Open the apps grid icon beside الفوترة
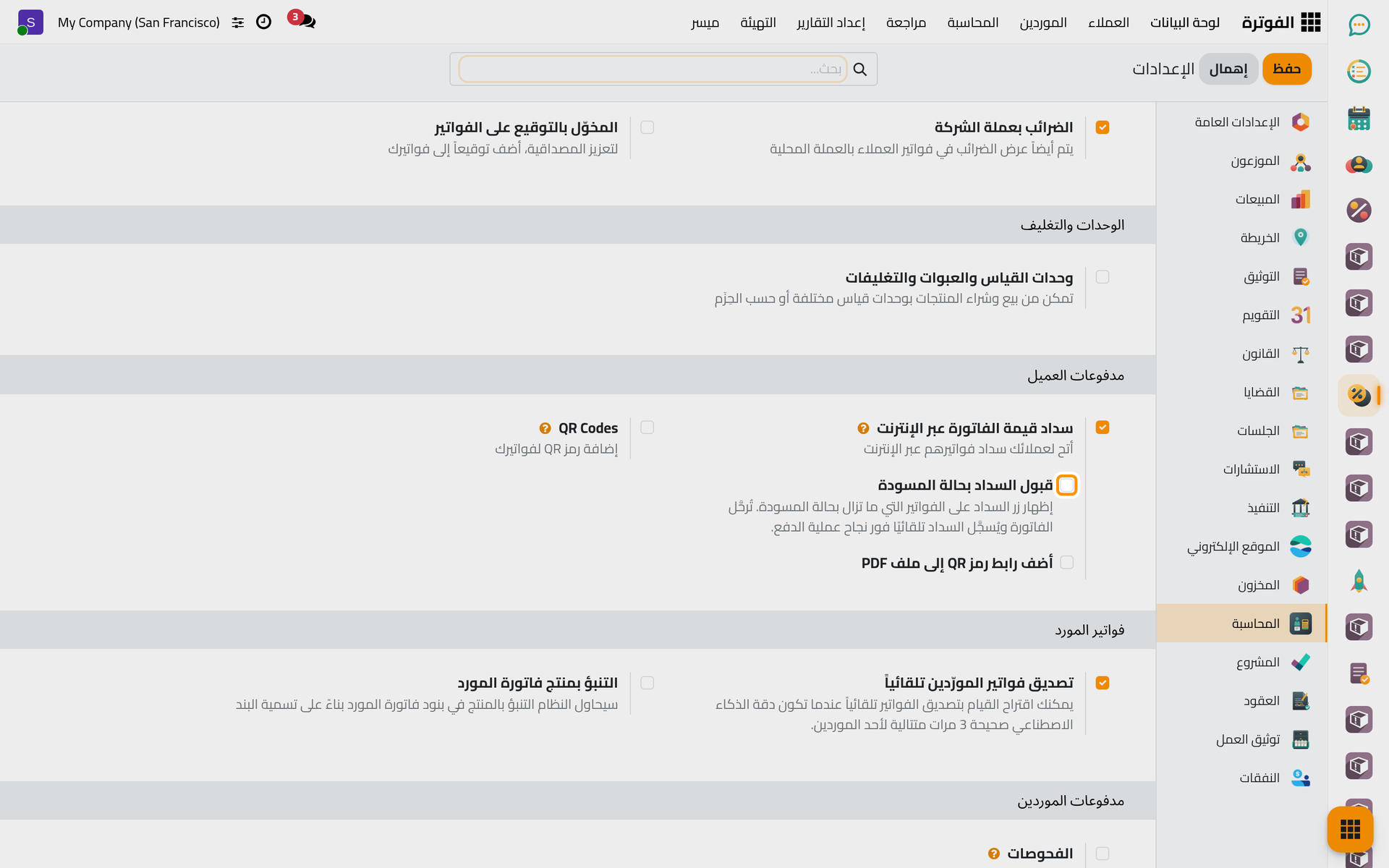The width and height of the screenshot is (1389, 868). [x=1310, y=22]
